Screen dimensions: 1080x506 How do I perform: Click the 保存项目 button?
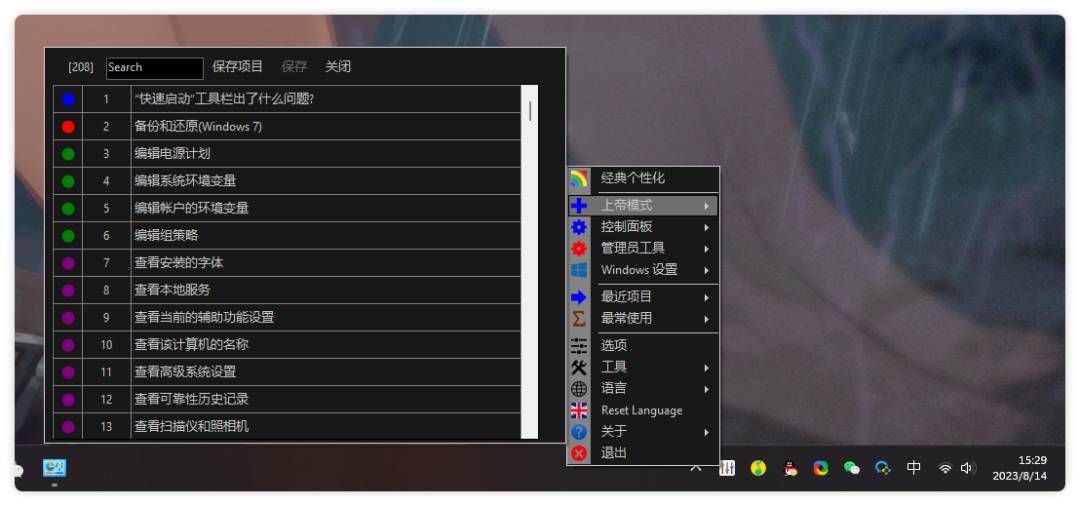coord(238,67)
